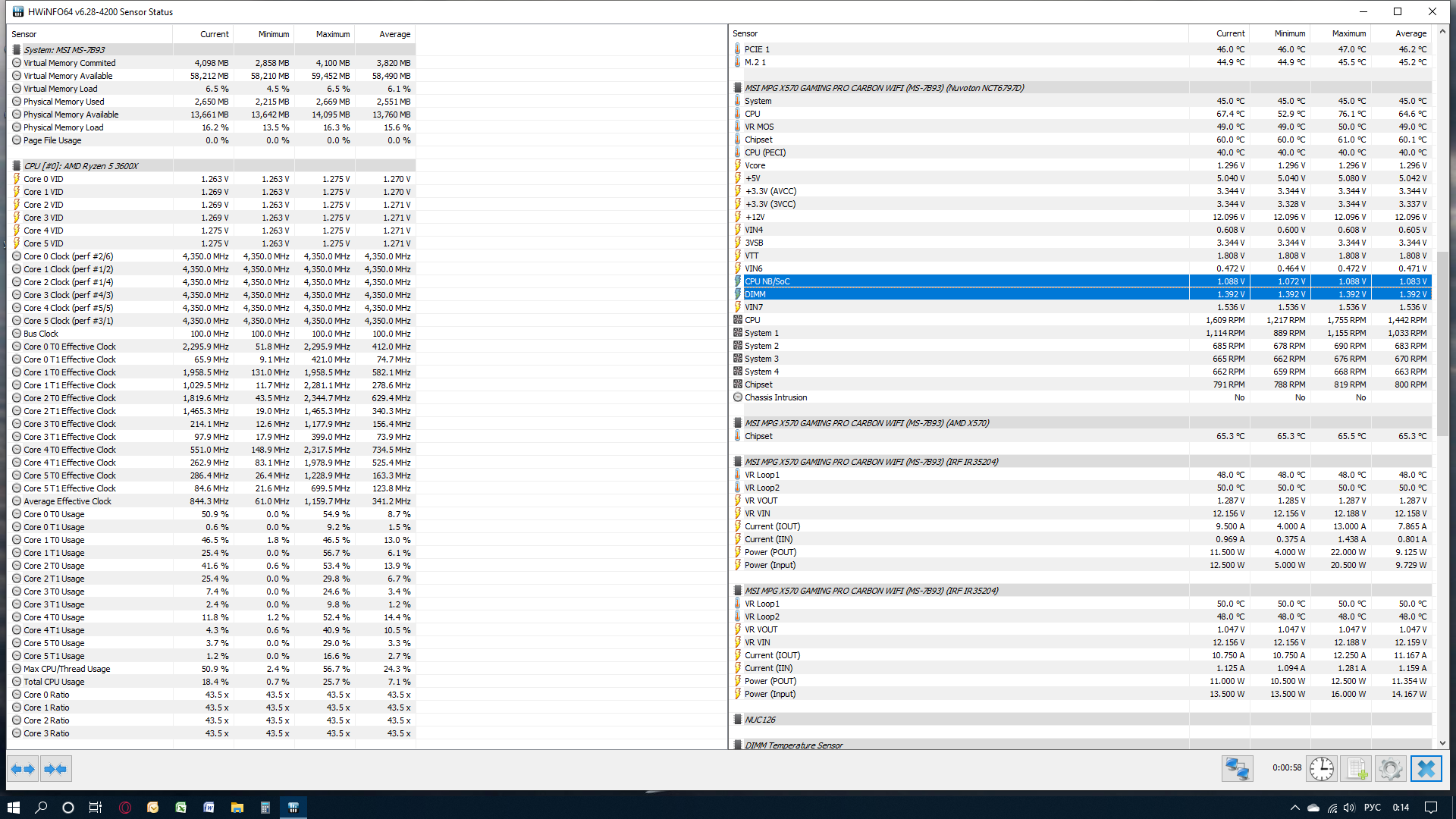Show hidden system tray icons chevron

pos(1294,808)
